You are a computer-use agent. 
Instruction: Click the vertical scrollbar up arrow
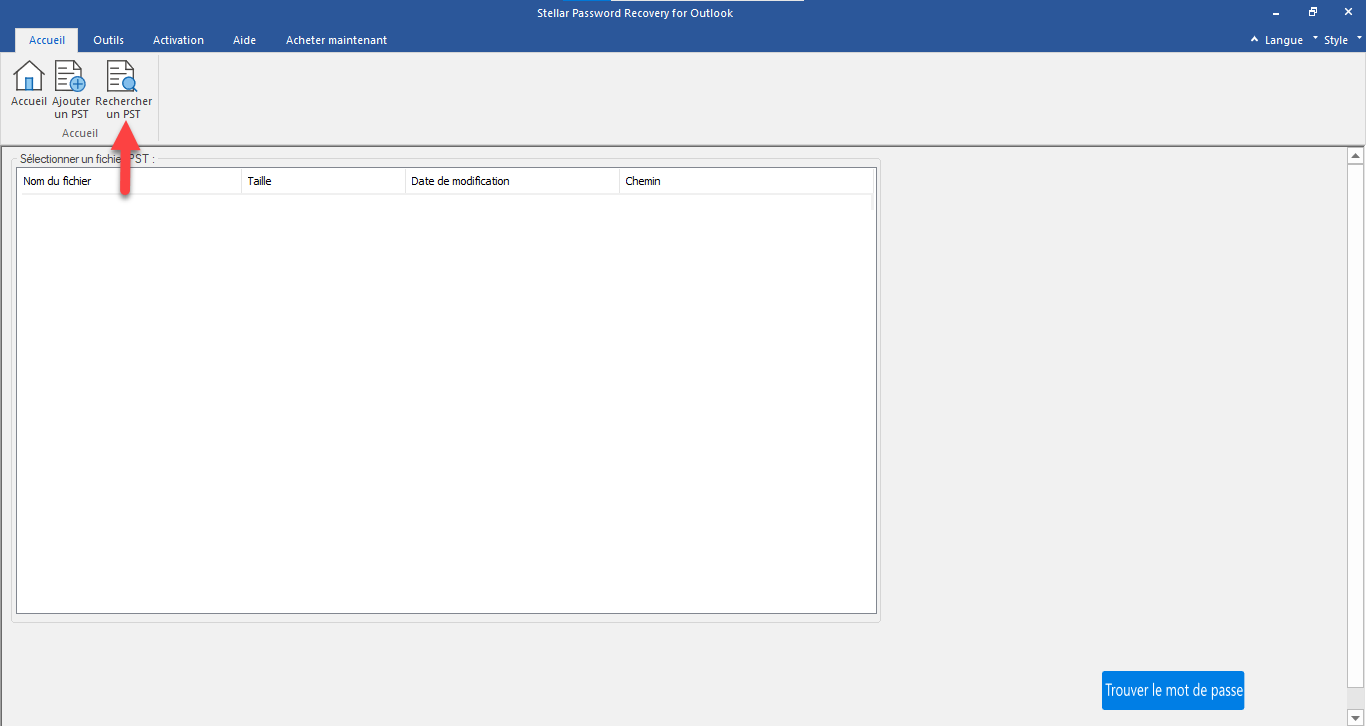[1356, 156]
